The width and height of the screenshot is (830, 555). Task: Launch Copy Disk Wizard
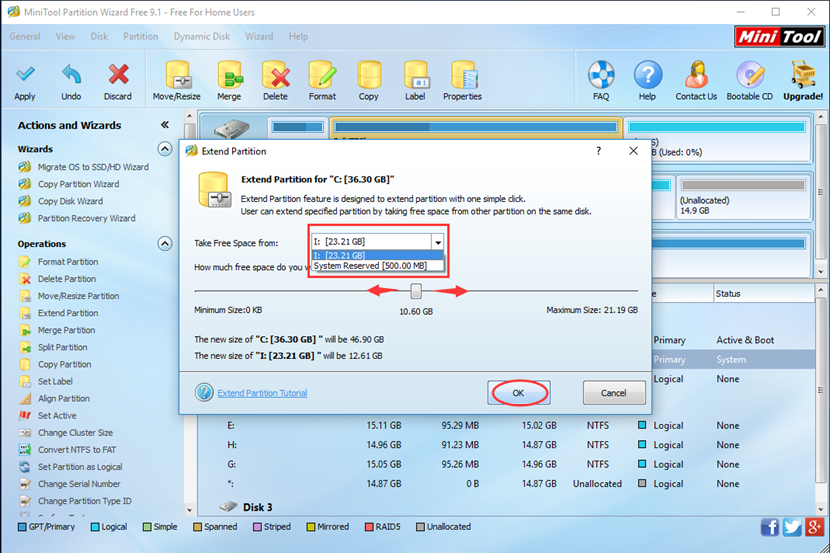(70, 201)
